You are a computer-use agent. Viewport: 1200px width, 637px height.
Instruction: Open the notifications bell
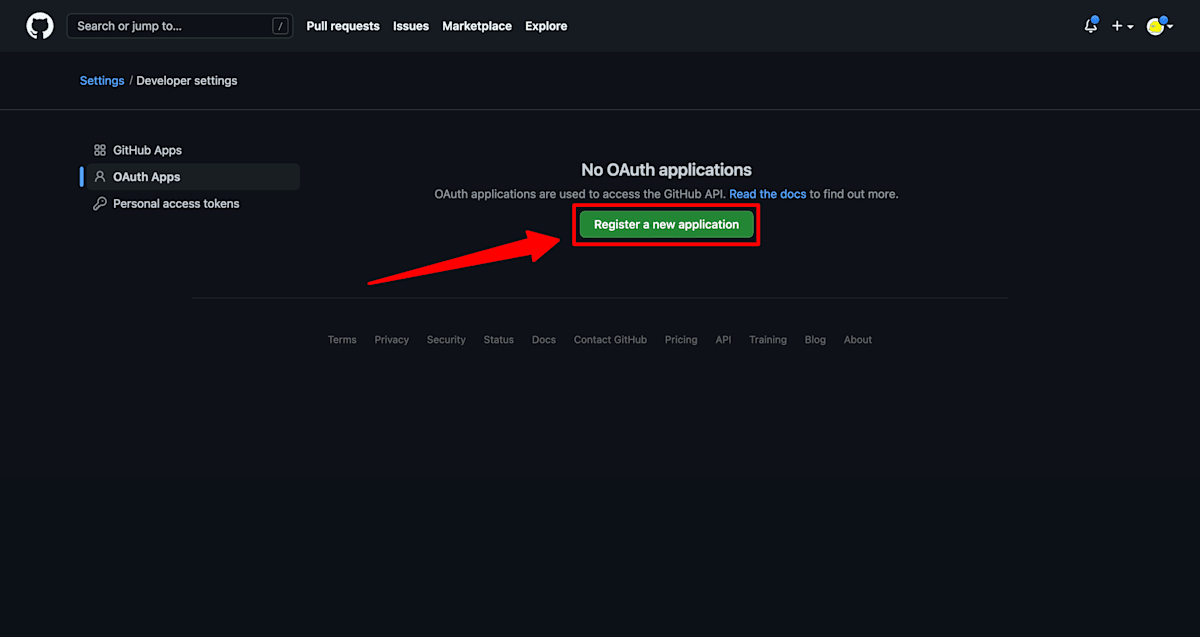pyautogui.click(x=1091, y=26)
